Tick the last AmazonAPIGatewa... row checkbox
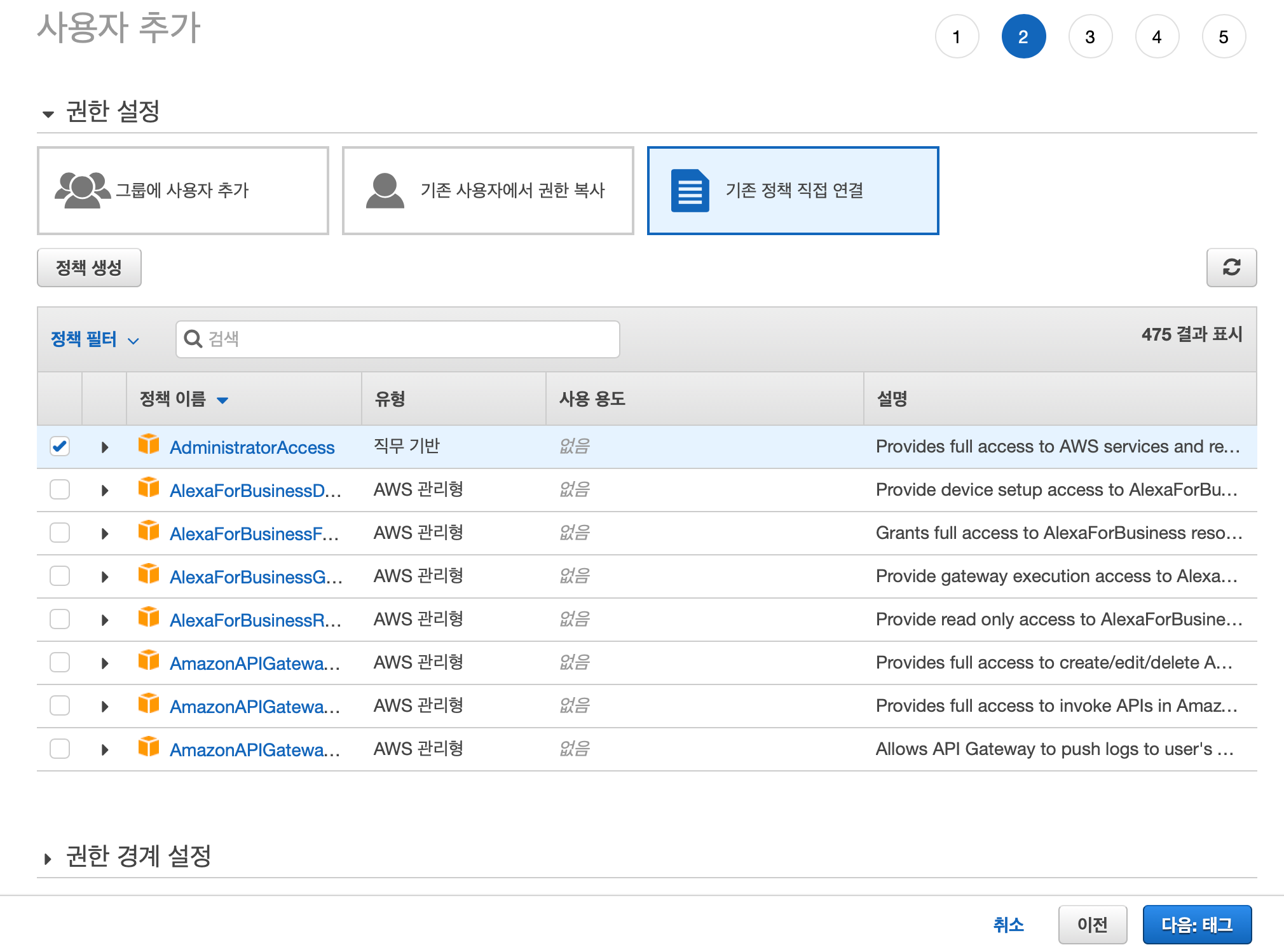The height and width of the screenshot is (952, 1284). click(x=60, y=749)
